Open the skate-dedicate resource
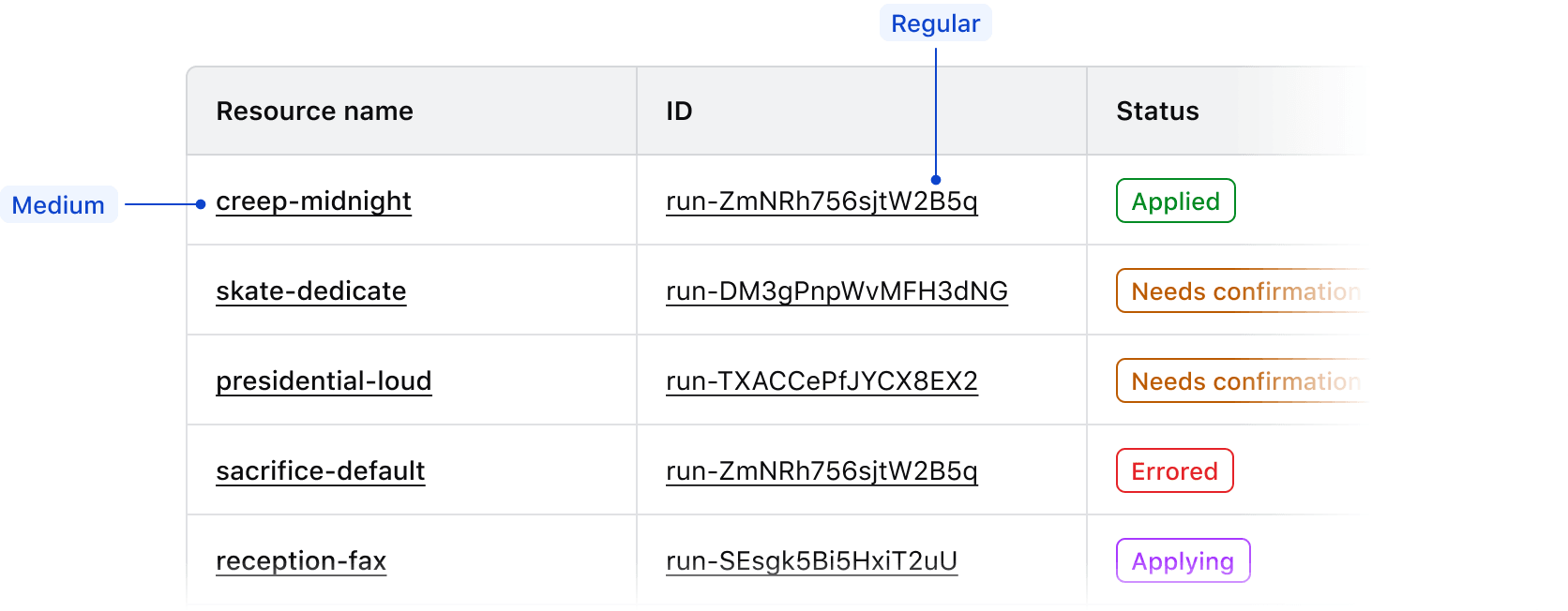The width and height of the screenshot is (1568, 611). 310,291
